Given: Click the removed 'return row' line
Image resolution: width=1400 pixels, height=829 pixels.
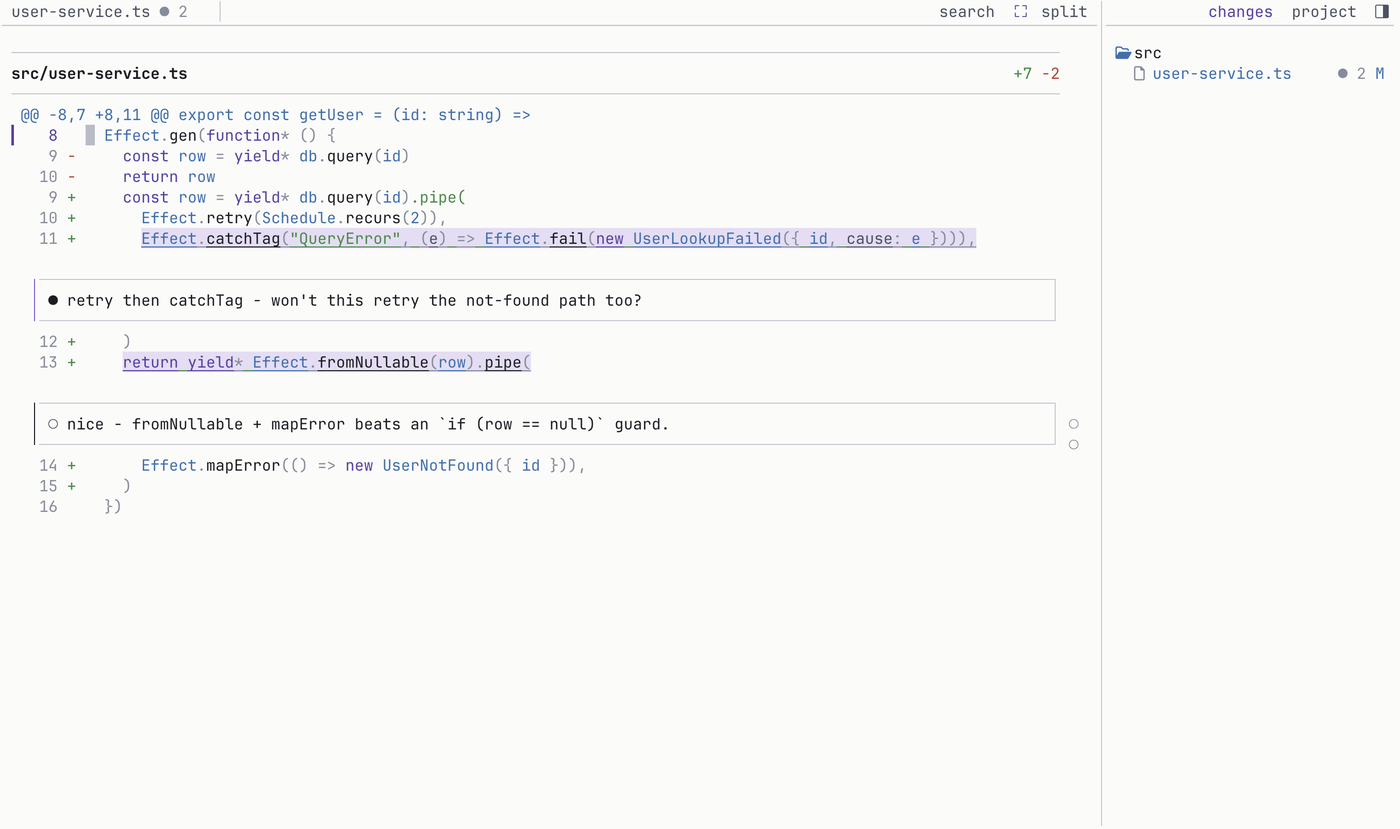Looking at the screenshot, I should tap(169, 177).
